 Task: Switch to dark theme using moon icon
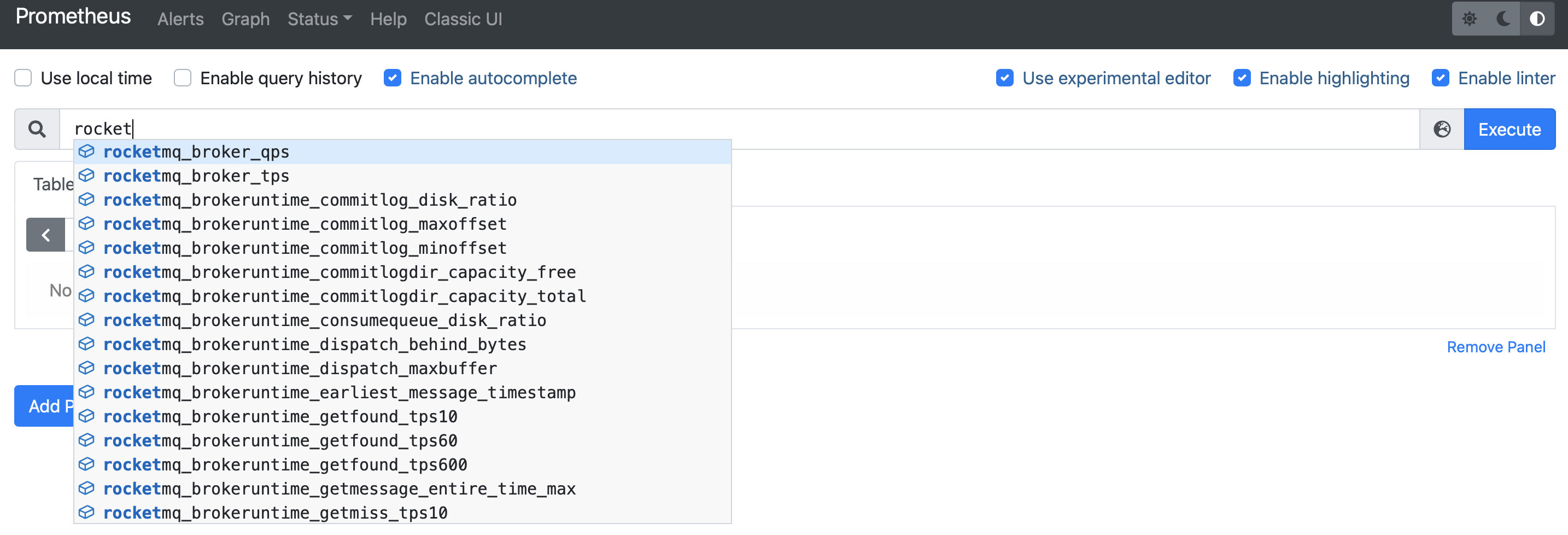coord(1503,18)
